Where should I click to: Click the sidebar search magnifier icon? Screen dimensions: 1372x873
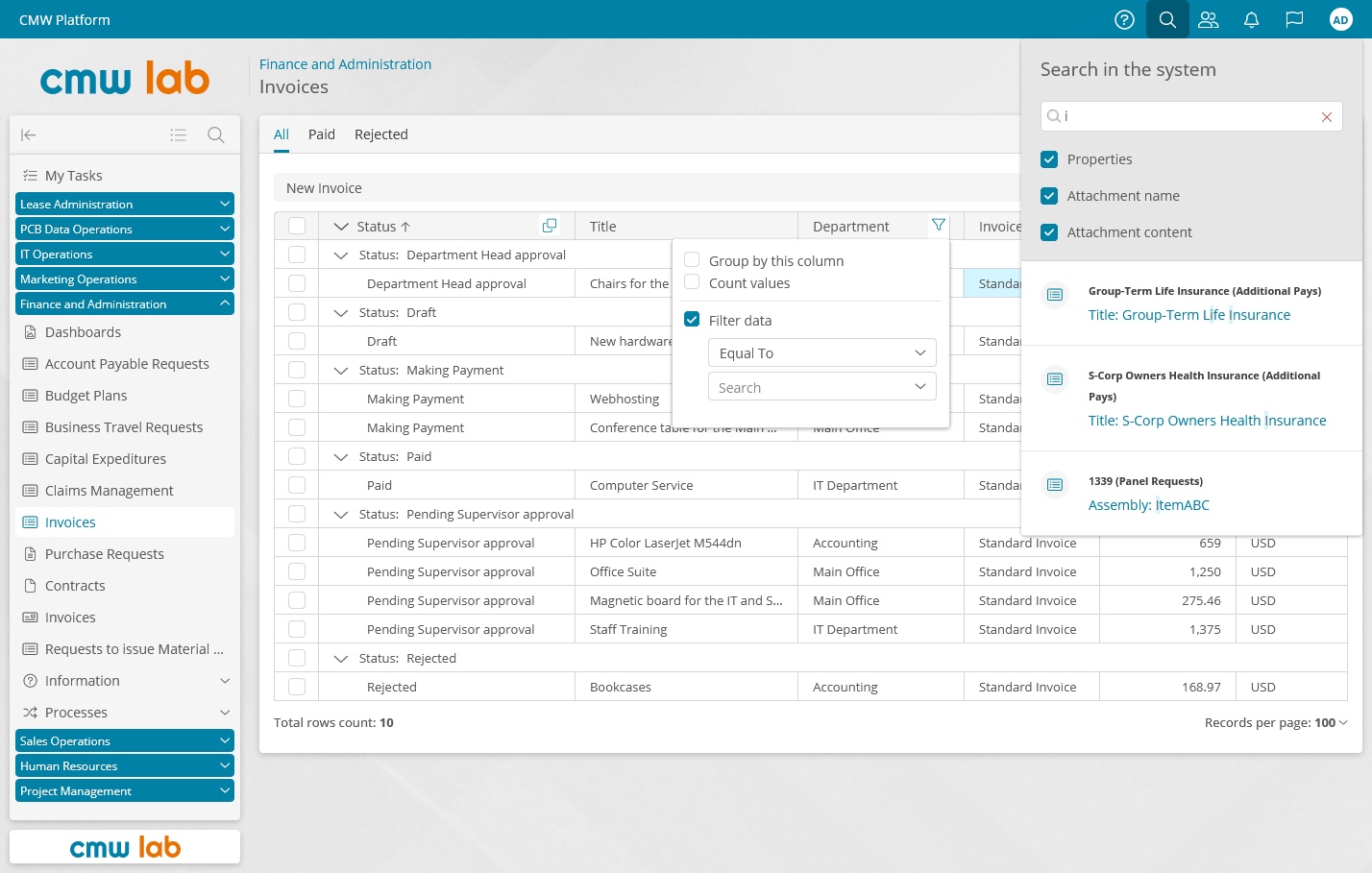[216, 135]
